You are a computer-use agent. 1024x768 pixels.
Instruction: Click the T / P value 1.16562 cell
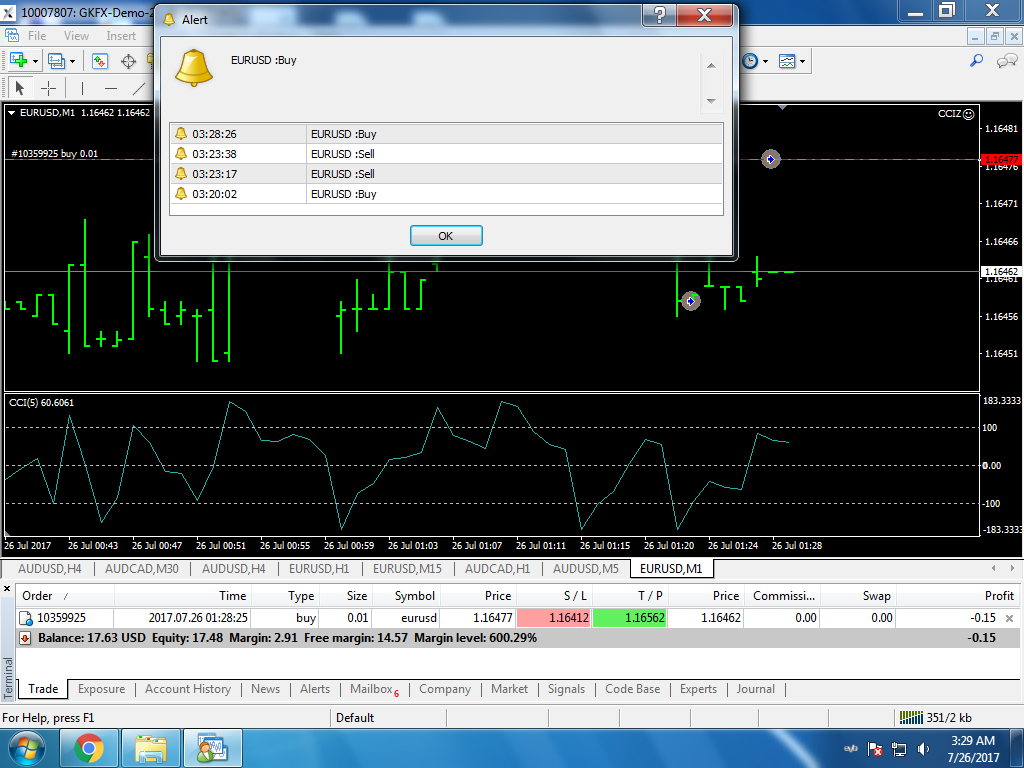(x=630, y=618)
